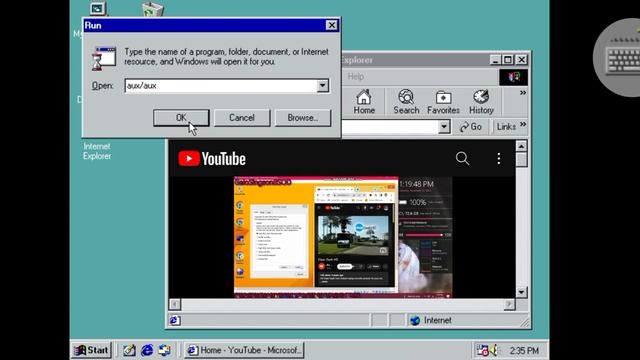Viewport: 640px width, 360px height.
Task: Confirm the Run dialog with OK
Action: click(x=181, y=118)
